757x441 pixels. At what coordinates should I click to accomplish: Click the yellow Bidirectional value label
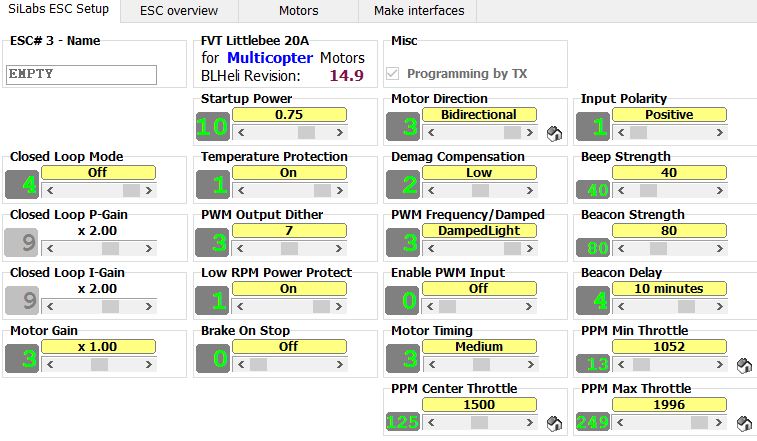pyautogui.click(x=479, y=115)
